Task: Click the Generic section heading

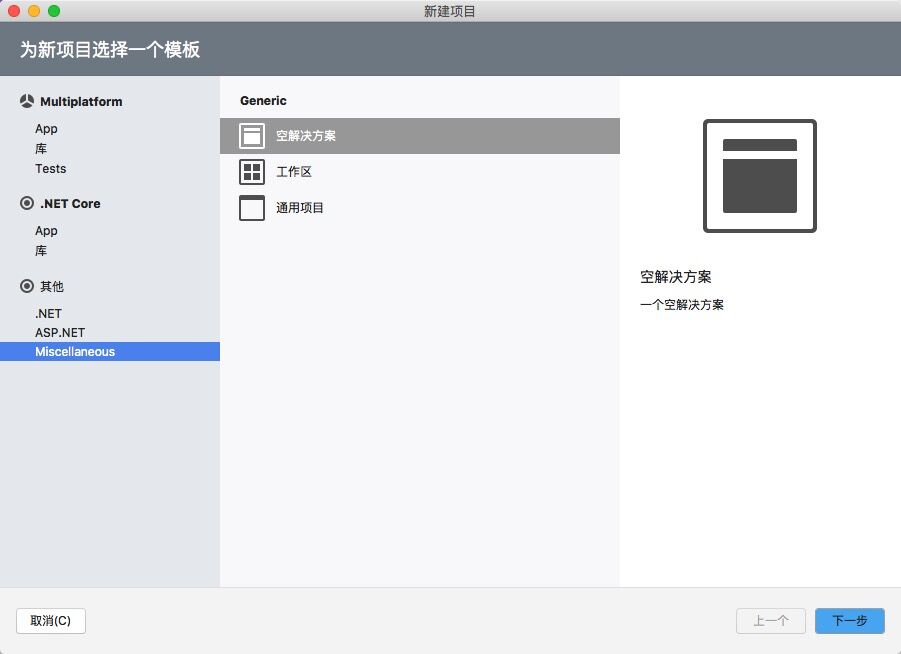Action: point(263,101)
